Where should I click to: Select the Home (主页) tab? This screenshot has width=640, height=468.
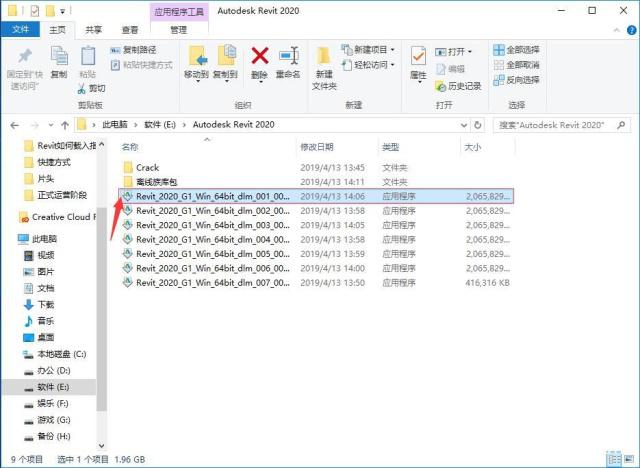click(58, 30)
